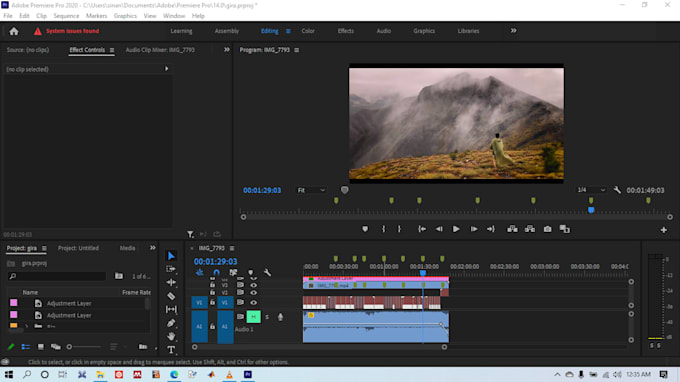Toggle insert sequences as nests
This screenshot has height=382, width=680.
pyautogui.click(x=199, y=273)
